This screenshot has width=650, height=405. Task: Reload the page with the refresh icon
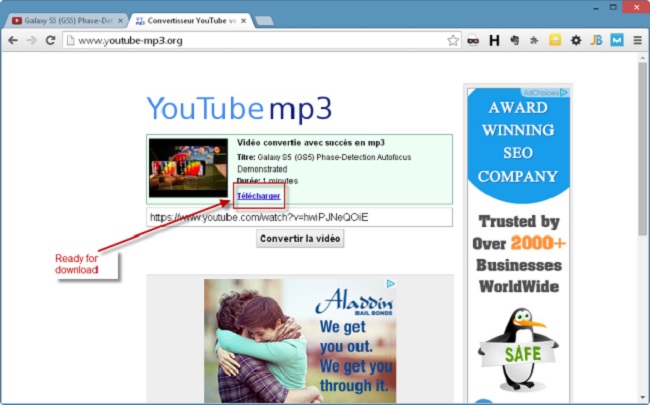point(51,41)
